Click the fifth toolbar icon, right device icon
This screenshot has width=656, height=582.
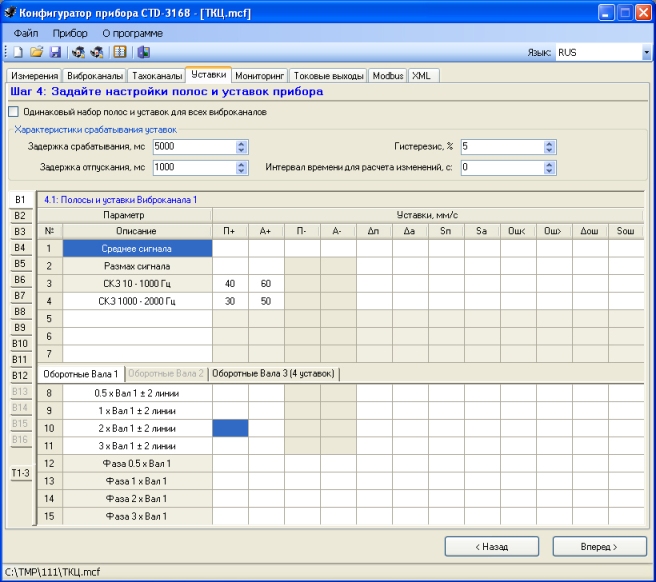pyautogui.click(x=96, y=52)
